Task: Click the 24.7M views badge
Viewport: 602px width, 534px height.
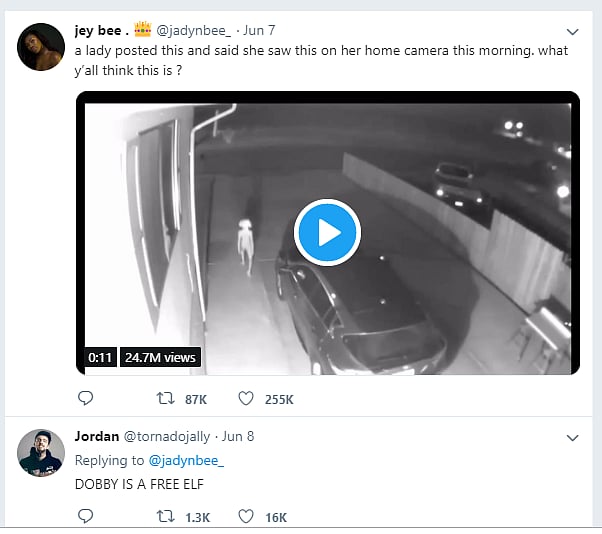Action: coord(160,357)
